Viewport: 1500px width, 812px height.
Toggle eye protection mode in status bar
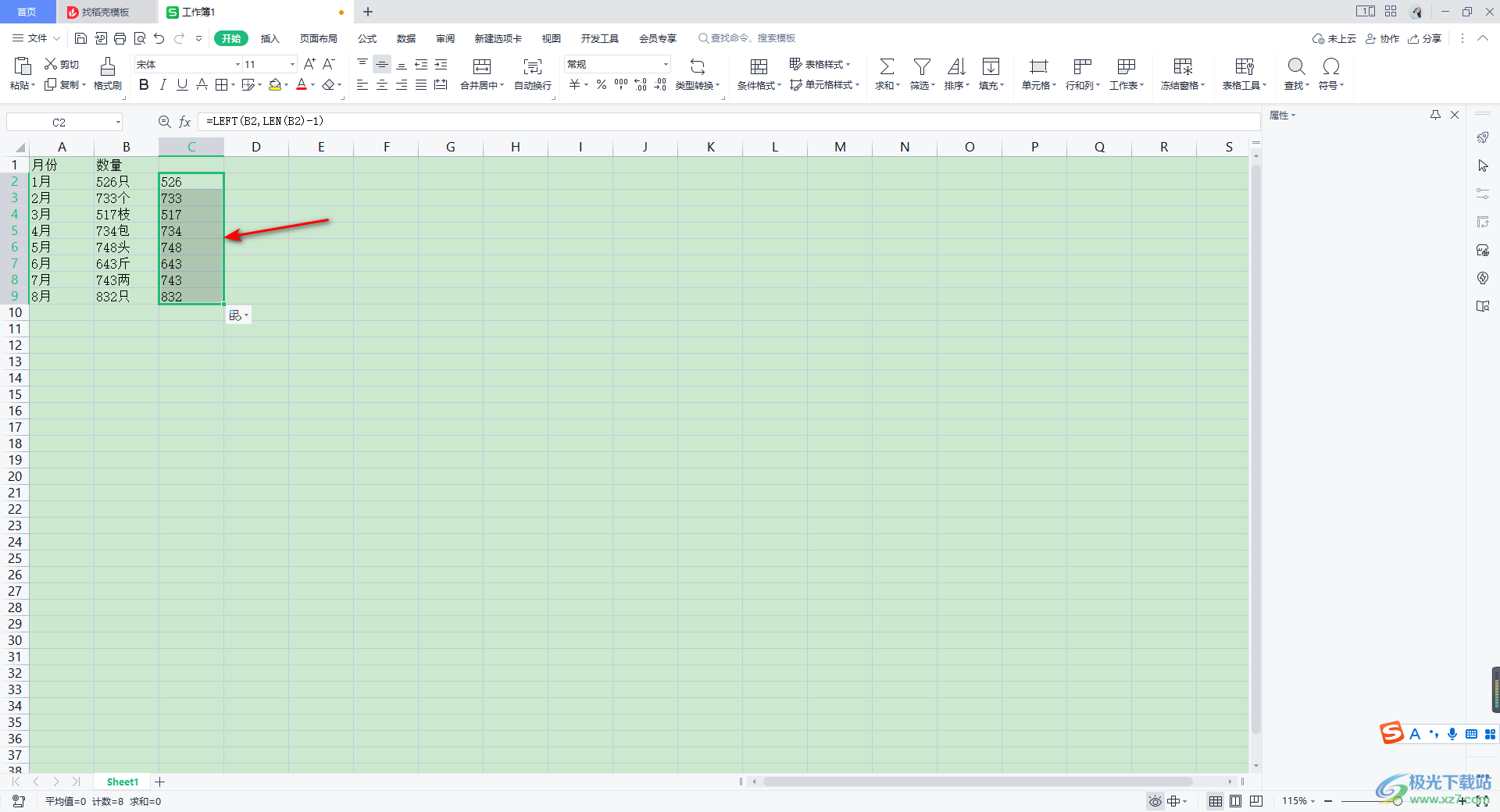point(1155,801)
